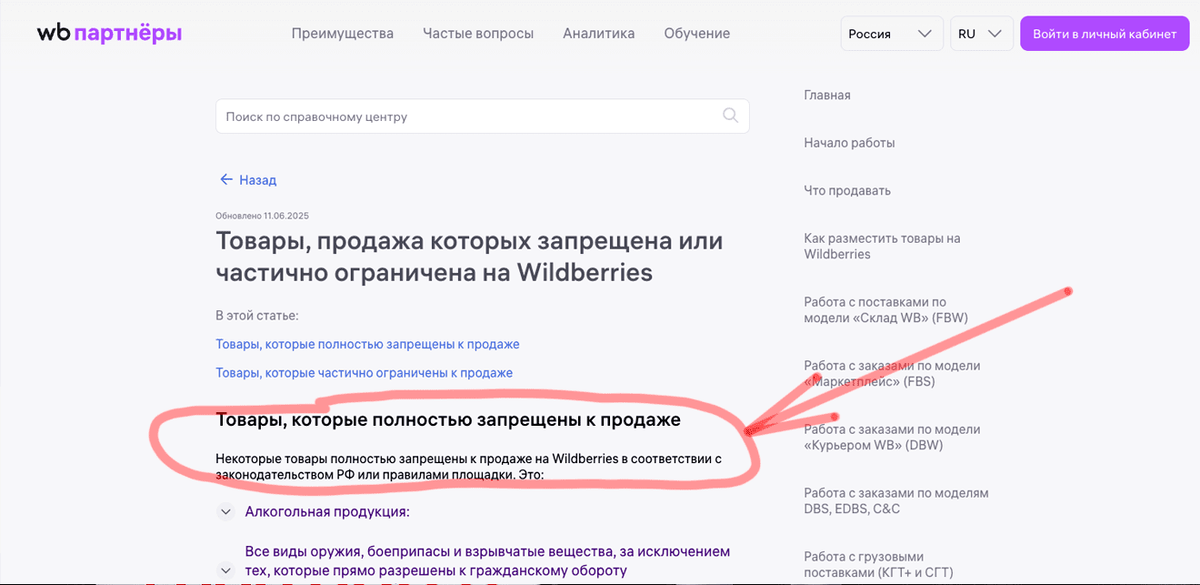
Task: Open Как разместить товары на Wildberries sidebar link
Action: pyautogui.click(x=882, y=246)
